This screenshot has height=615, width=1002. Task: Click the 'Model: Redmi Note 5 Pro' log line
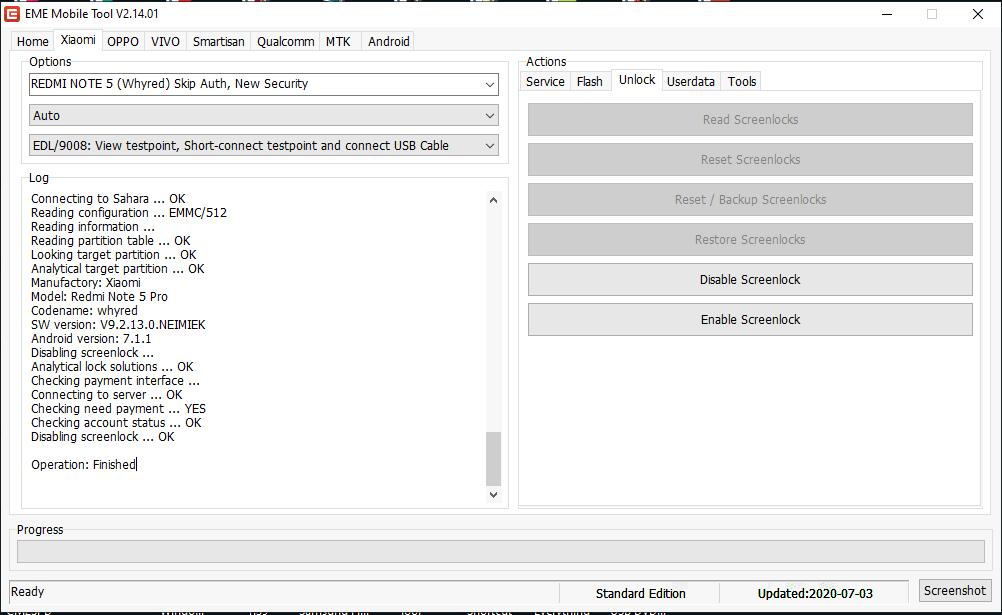pos(99,297)
